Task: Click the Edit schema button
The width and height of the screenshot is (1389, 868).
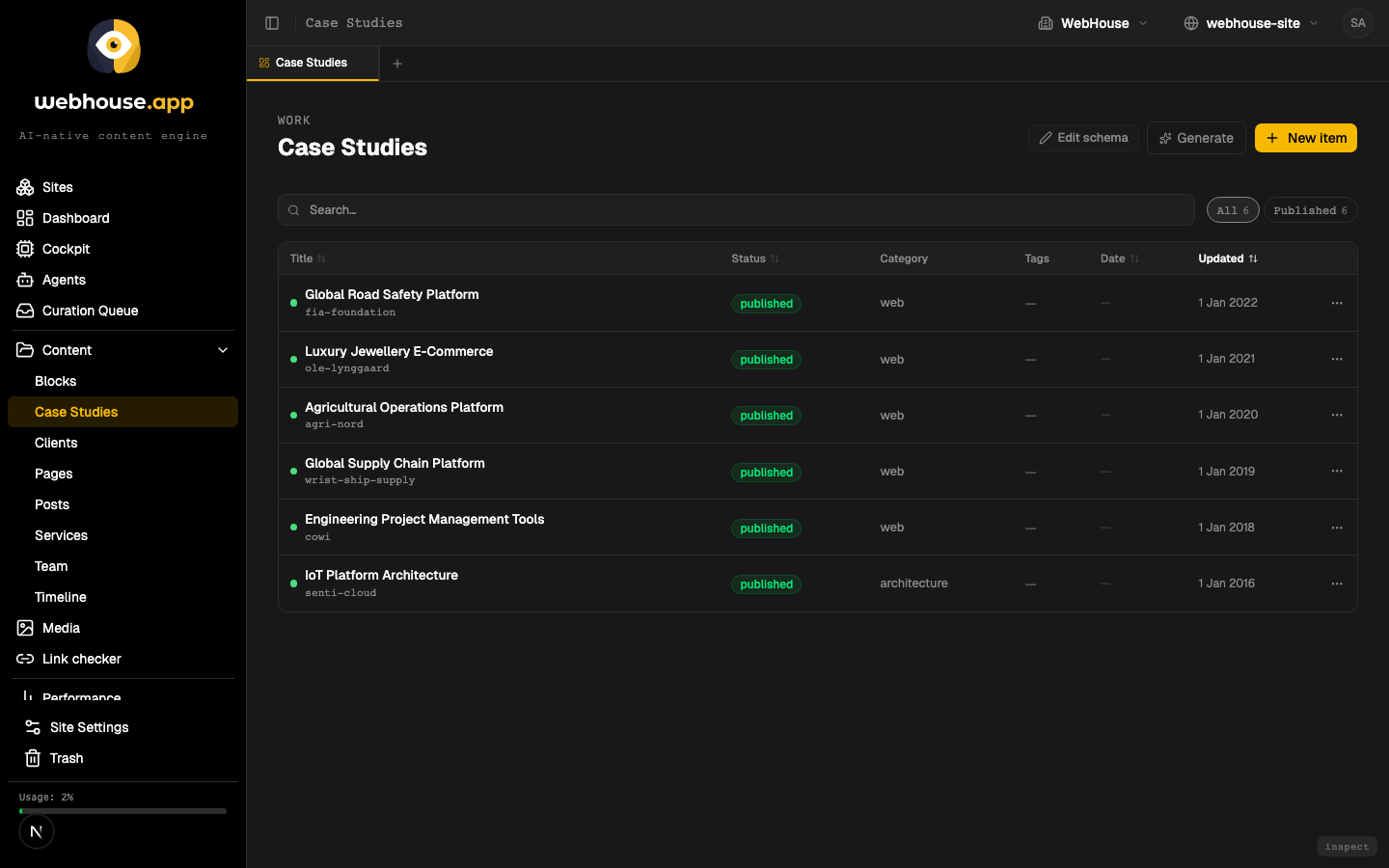Action: (x=1083, y=138)
